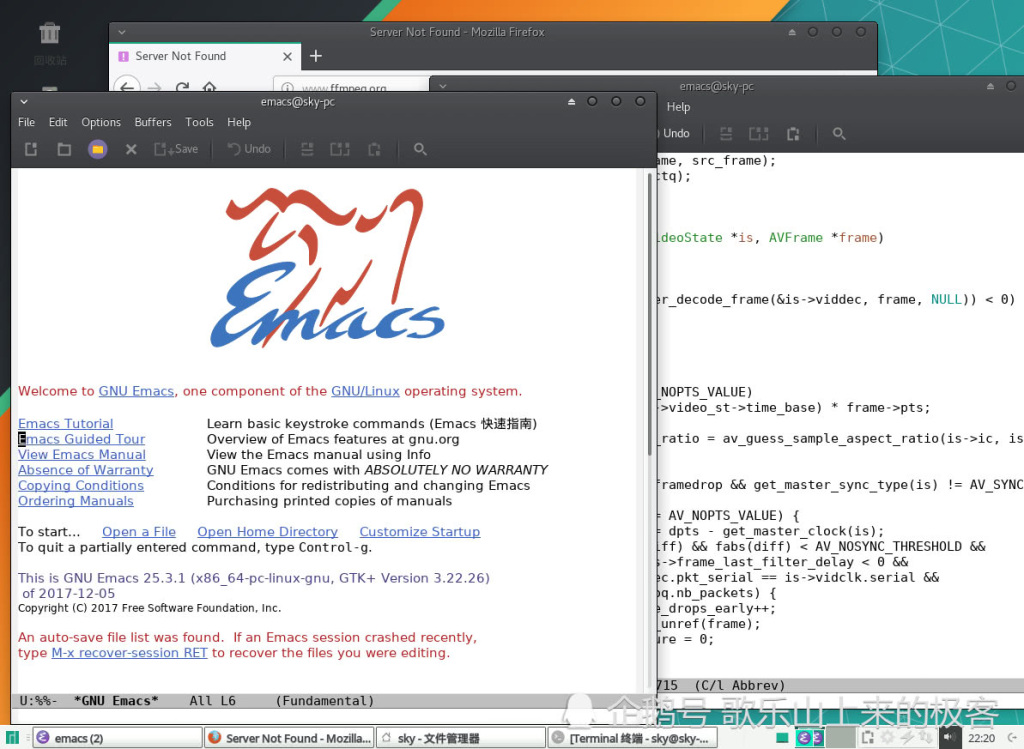Click the Firefox forward arrow button
Screen dimensions: 1024x749
point(154,87)
